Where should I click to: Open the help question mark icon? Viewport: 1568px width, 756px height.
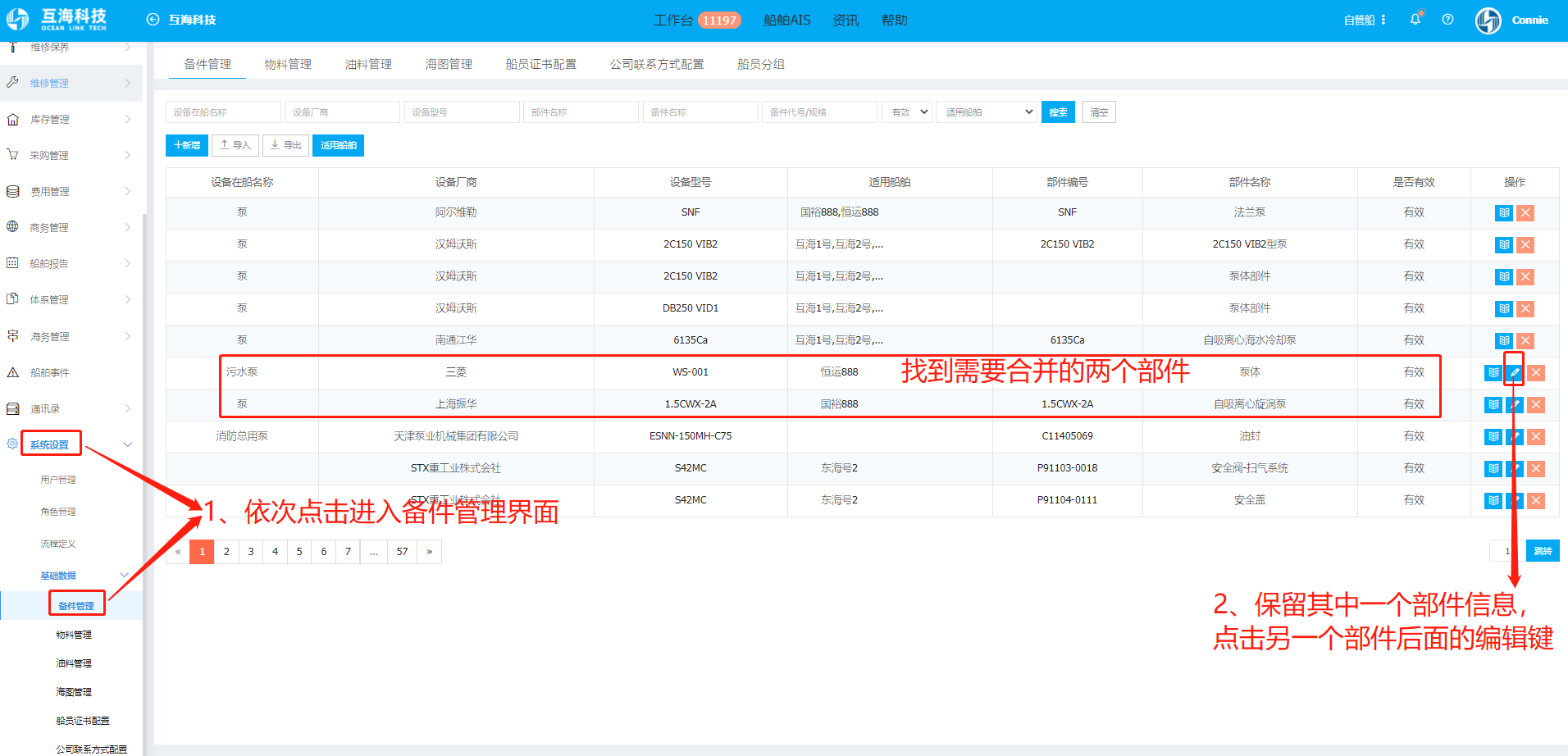pyautogui.click(x=1448, y=20)
